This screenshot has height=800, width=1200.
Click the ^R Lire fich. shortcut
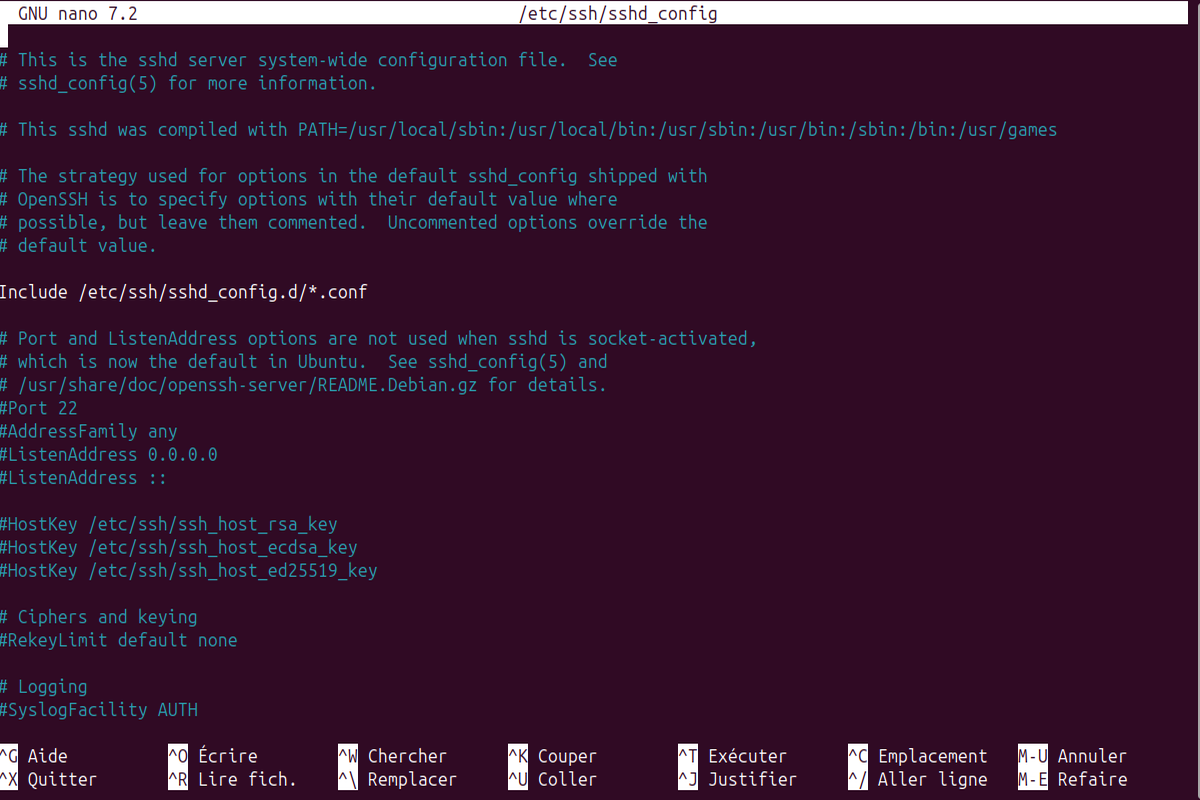pyautogui.click(x=233, y=779)
